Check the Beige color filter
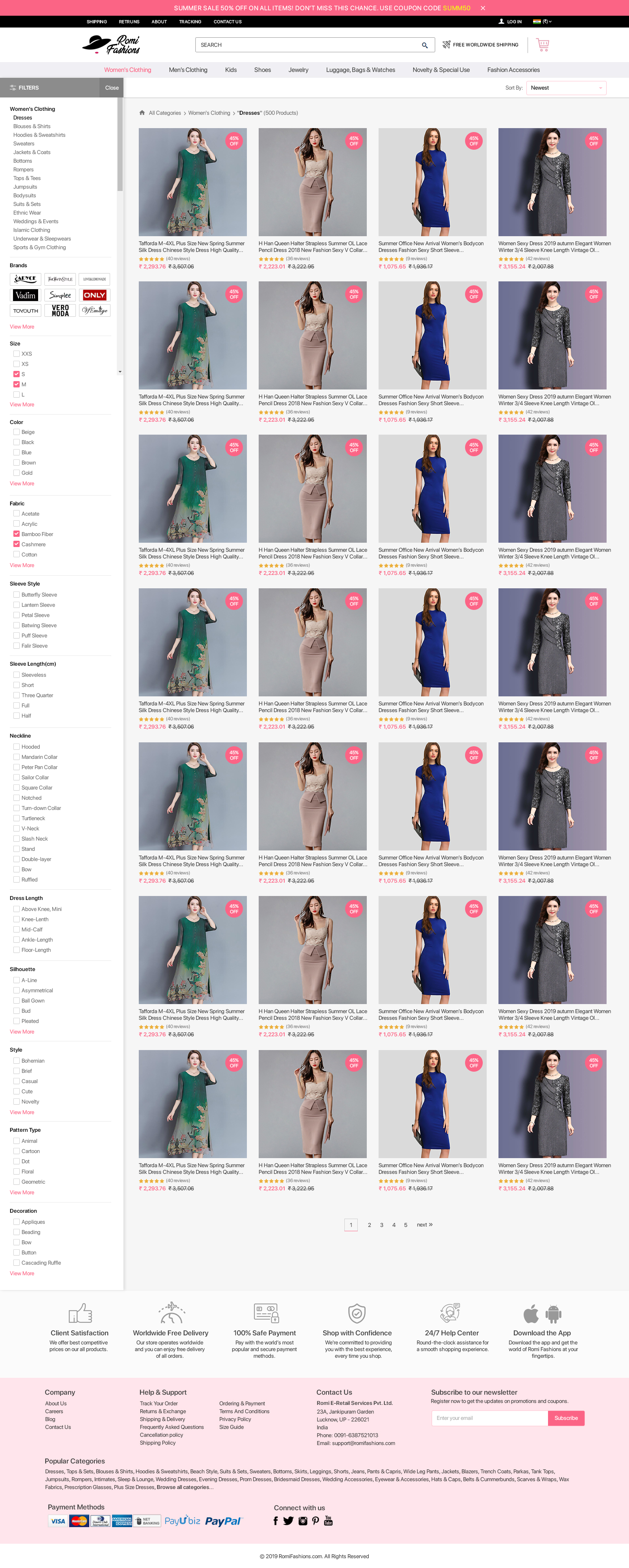Viewport: 629px width, 1568px height. tap(17, 431)
